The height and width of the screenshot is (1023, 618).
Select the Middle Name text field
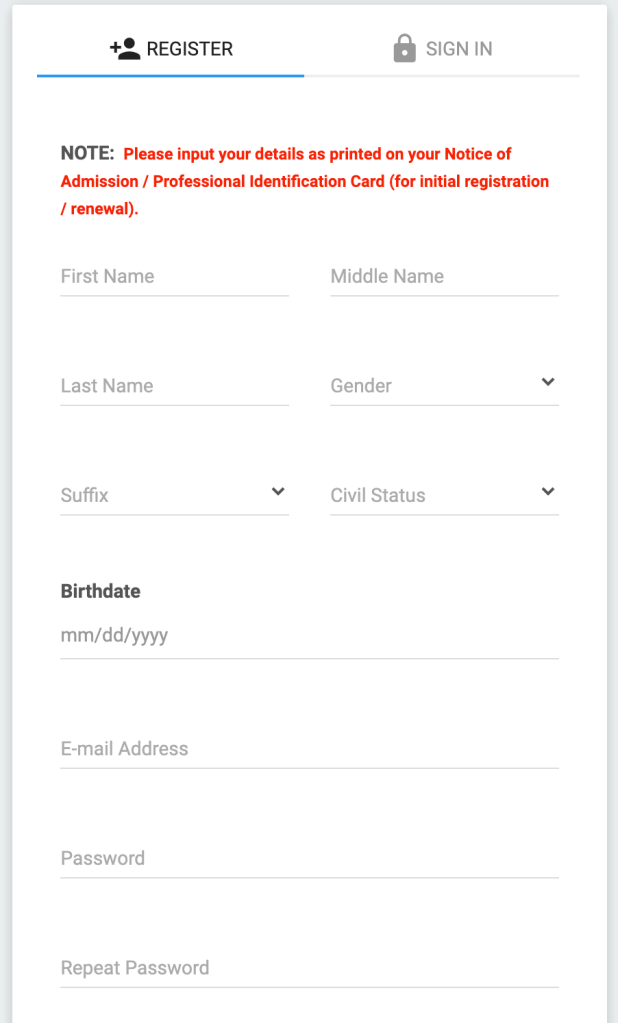(444, 277)
